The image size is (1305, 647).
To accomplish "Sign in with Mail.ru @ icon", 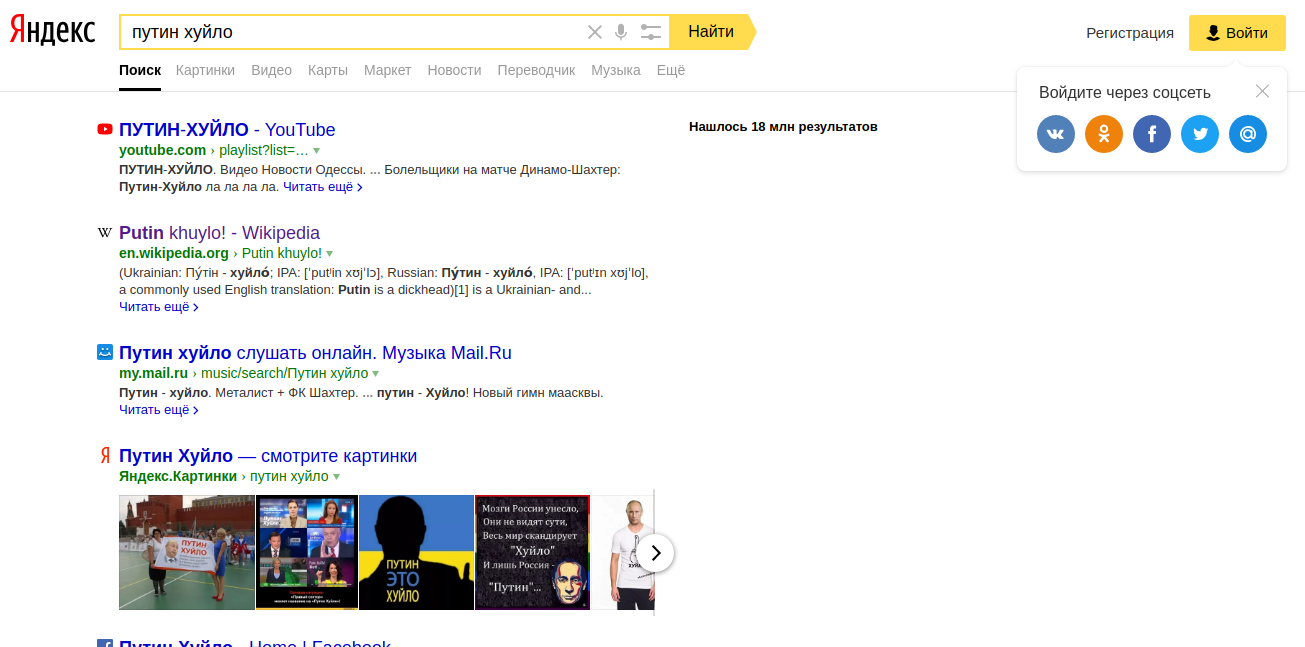I will (x=1248, y=134).
